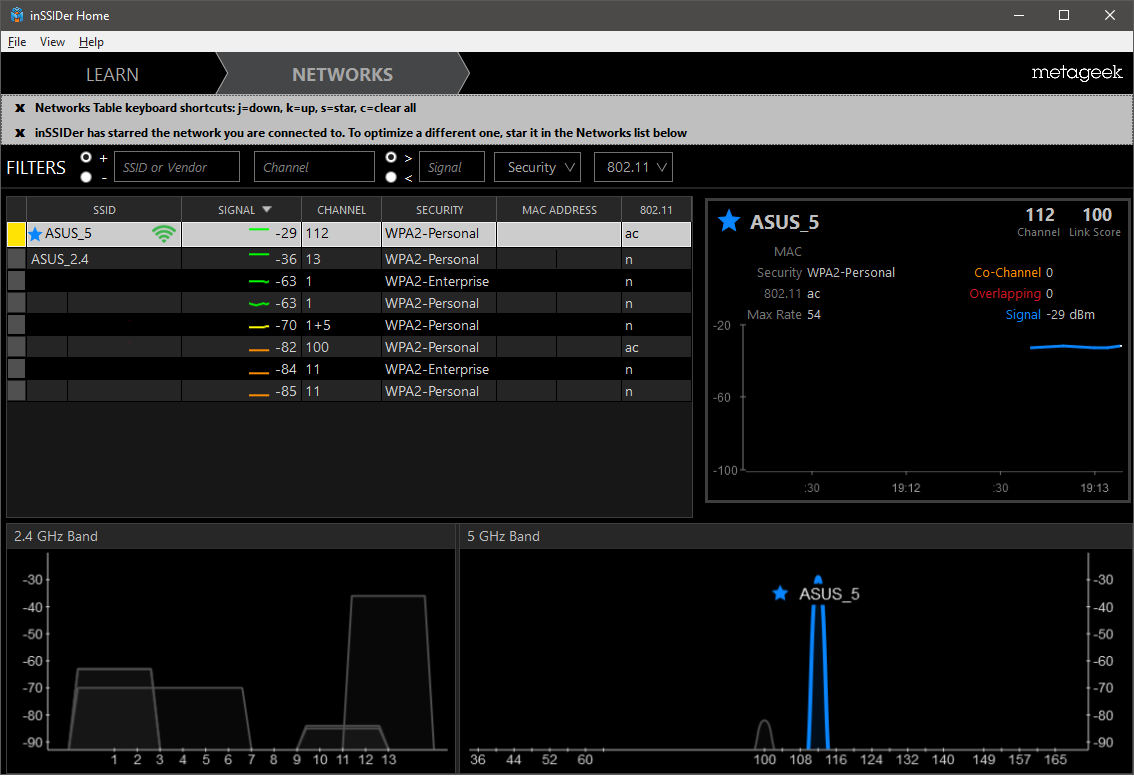Open the 802.11 filter dropdown
The image size is (1134, 776).
(634, 167)
